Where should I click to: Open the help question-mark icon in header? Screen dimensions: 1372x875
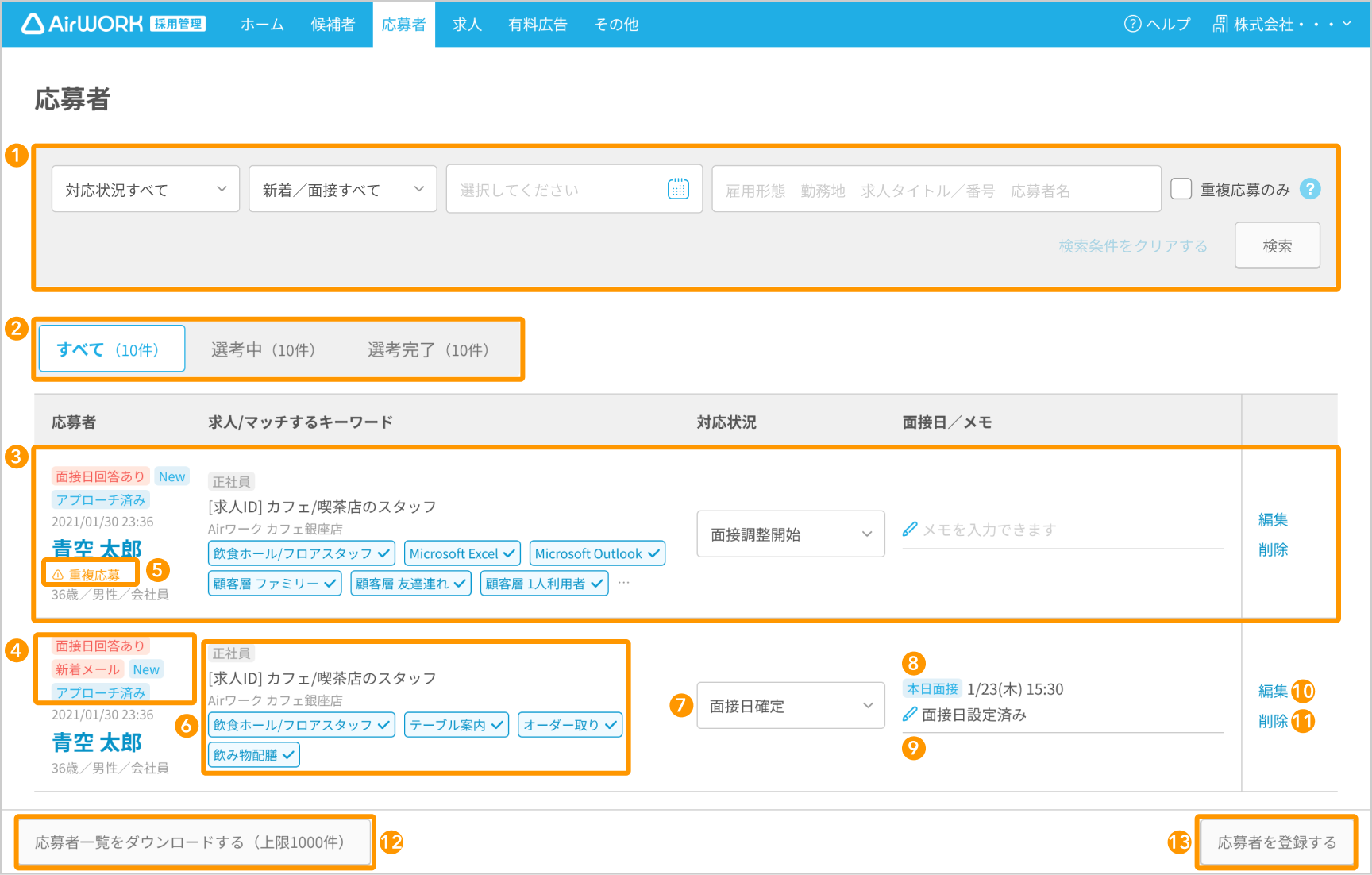[x=1132, y=24]
